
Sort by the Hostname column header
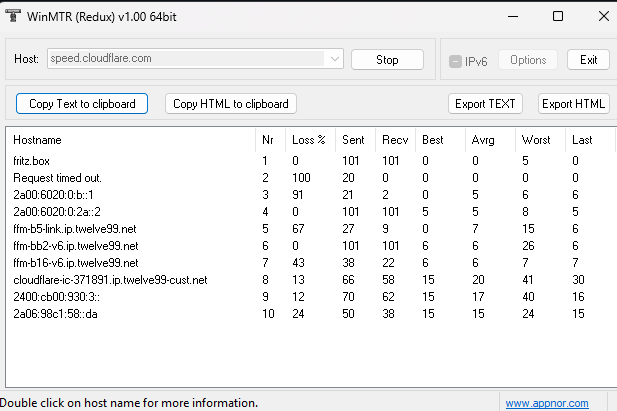coord(131,140)
